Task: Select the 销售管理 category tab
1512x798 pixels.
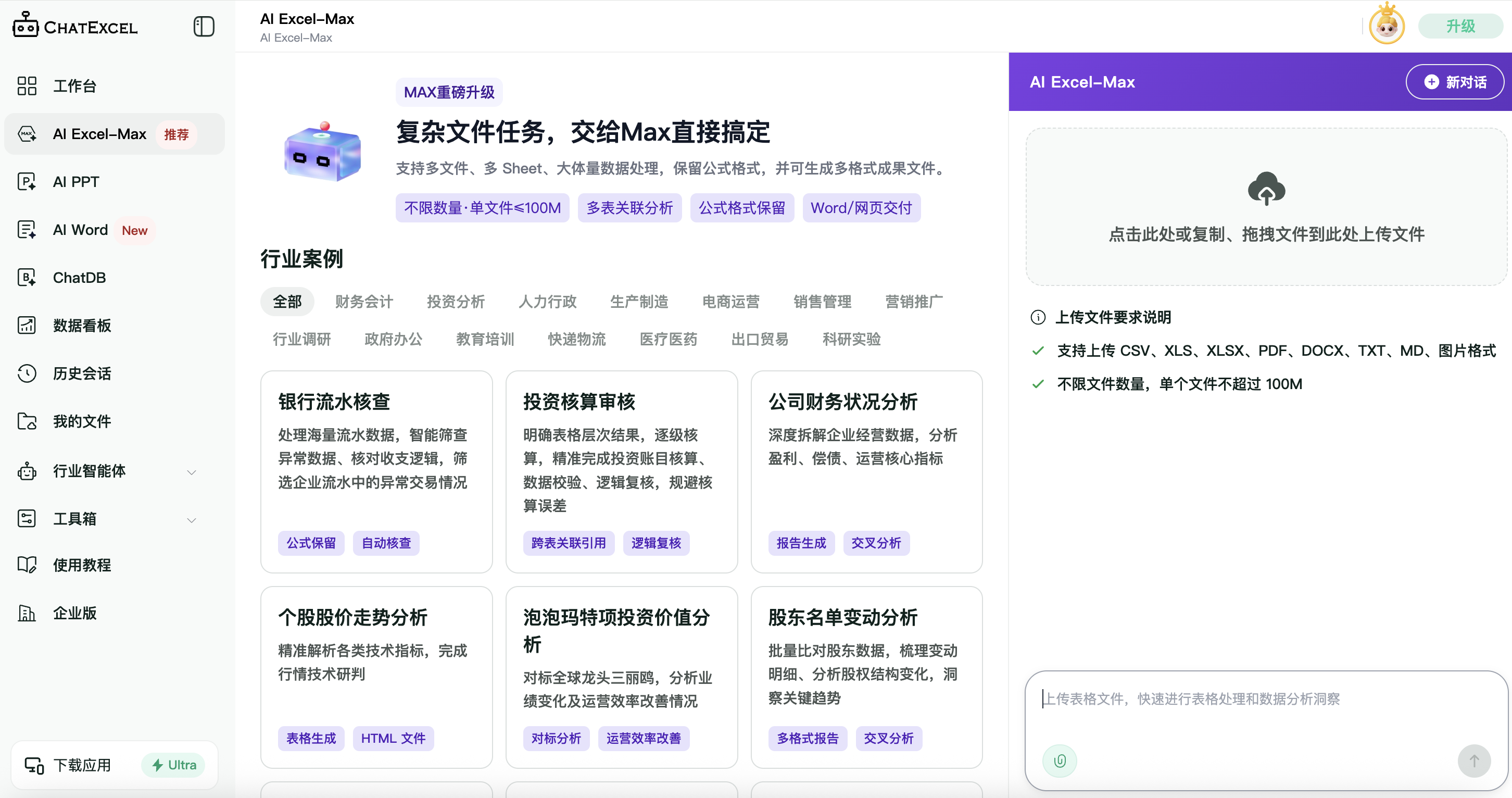Action: coord(822,301)
